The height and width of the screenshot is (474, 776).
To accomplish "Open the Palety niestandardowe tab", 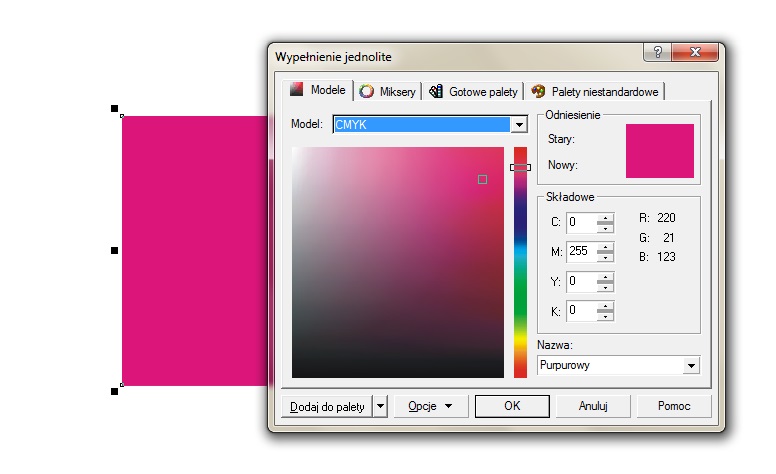I will click(x=596, y=92).
